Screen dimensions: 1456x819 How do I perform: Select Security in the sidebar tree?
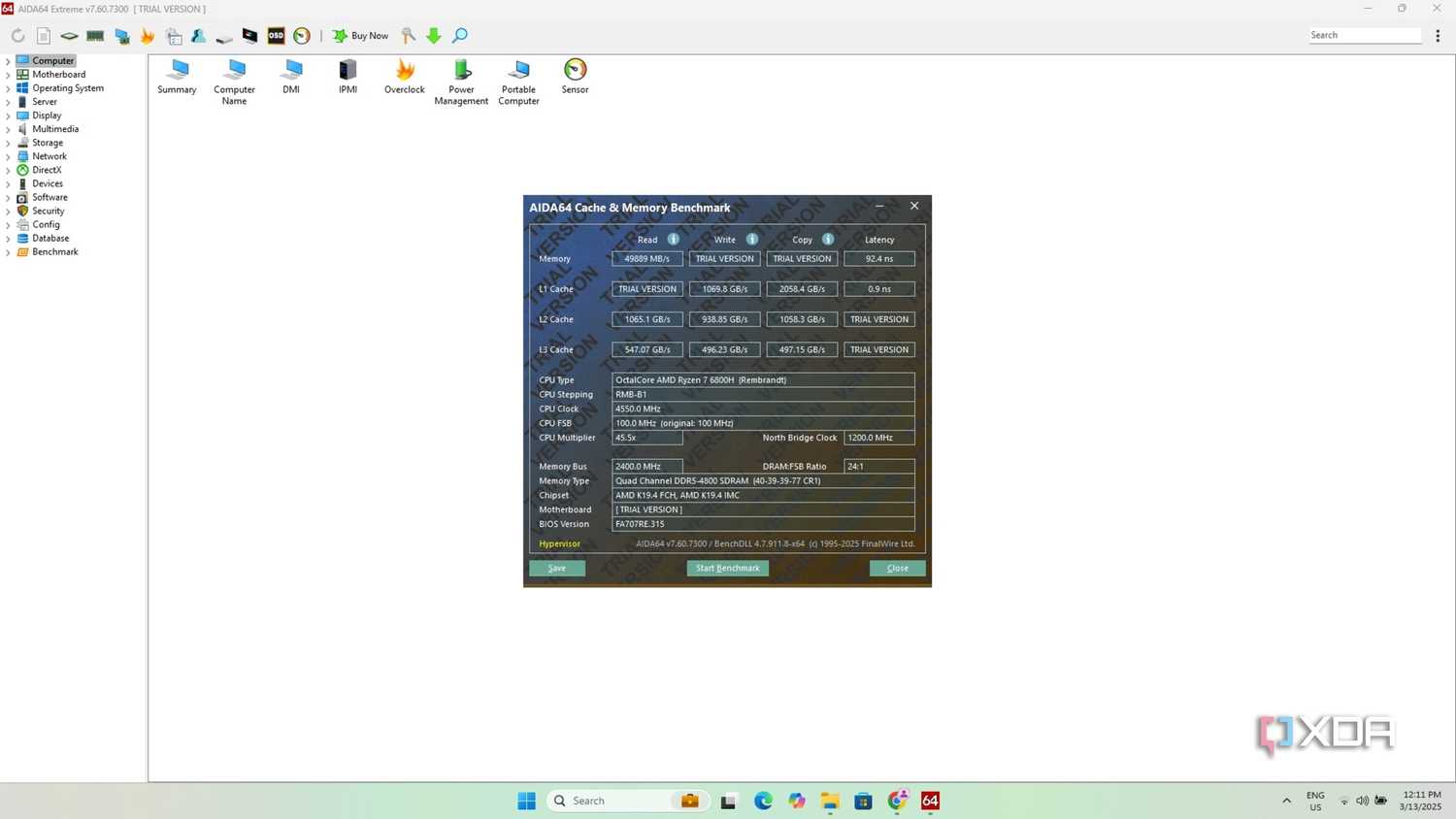tap(49, 211)
